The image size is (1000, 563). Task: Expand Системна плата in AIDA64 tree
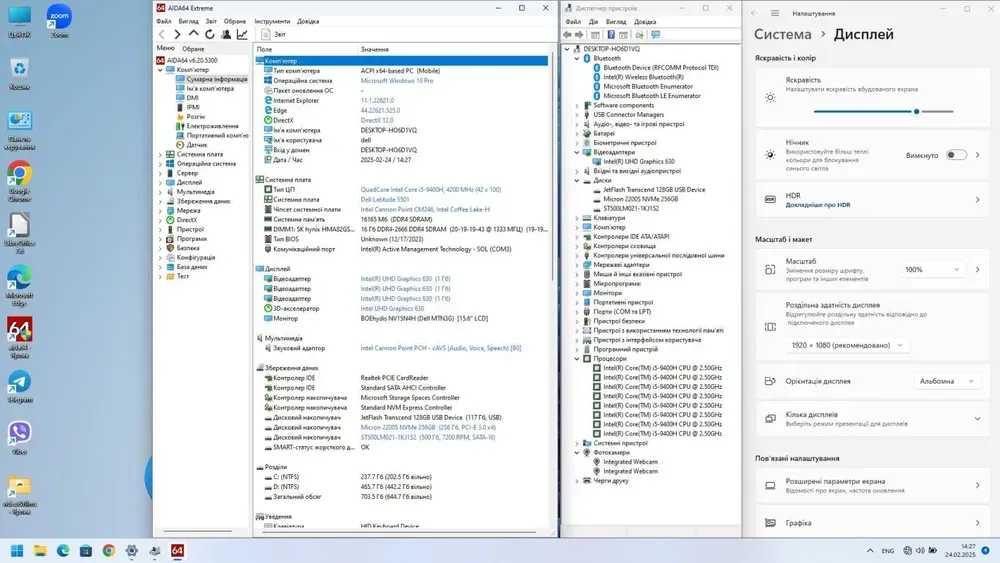click(160, 155)
